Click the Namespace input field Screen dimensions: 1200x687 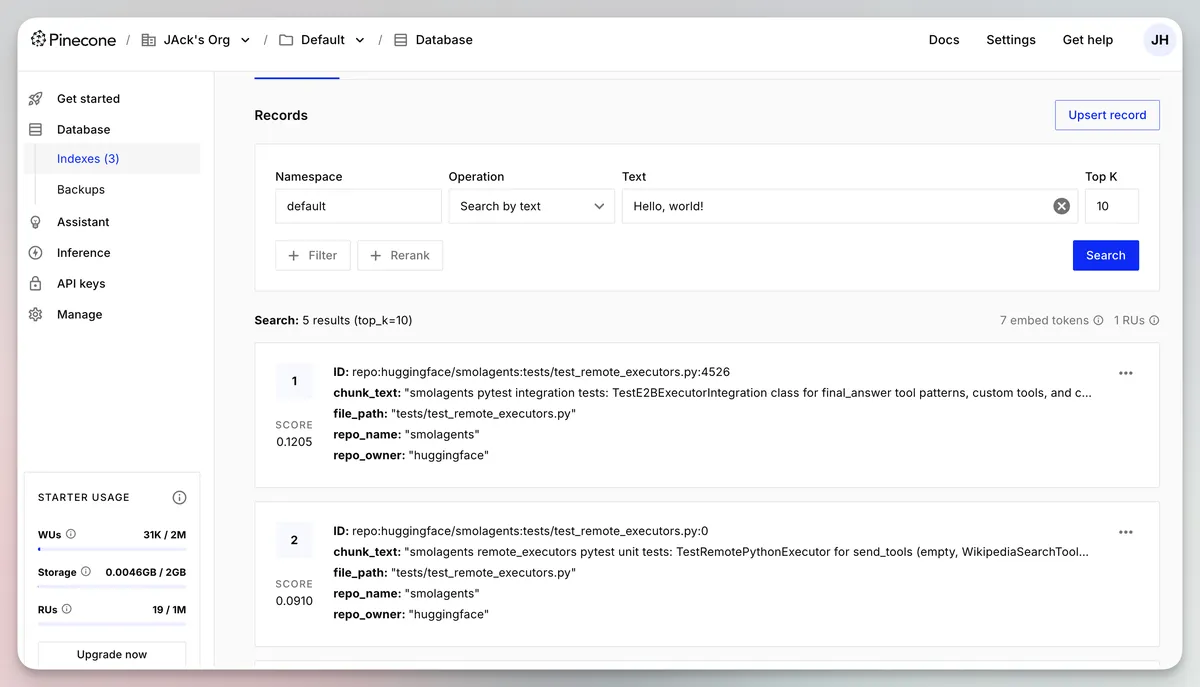pos(357,206)
